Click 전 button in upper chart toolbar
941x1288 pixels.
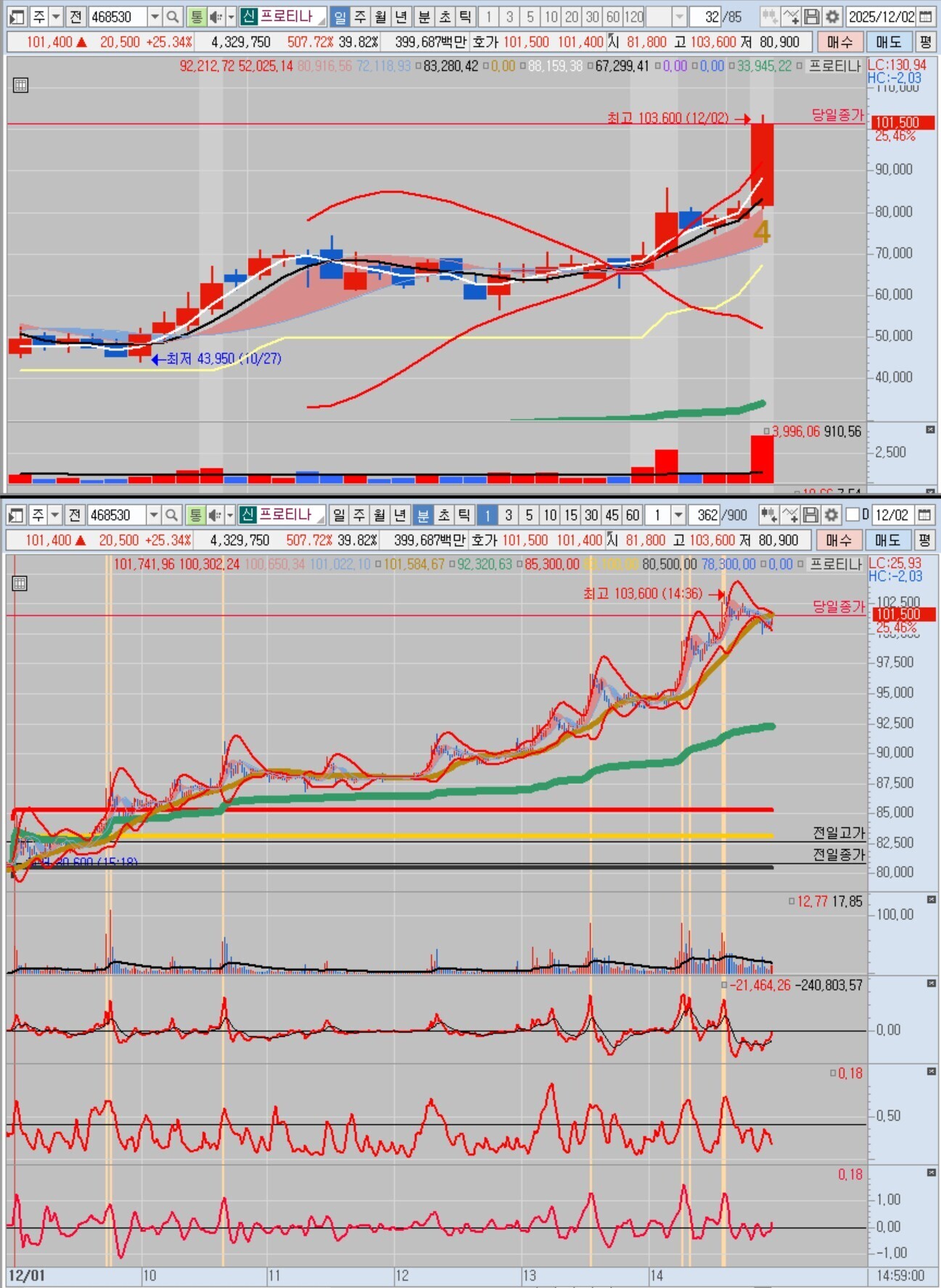(75, 17)
